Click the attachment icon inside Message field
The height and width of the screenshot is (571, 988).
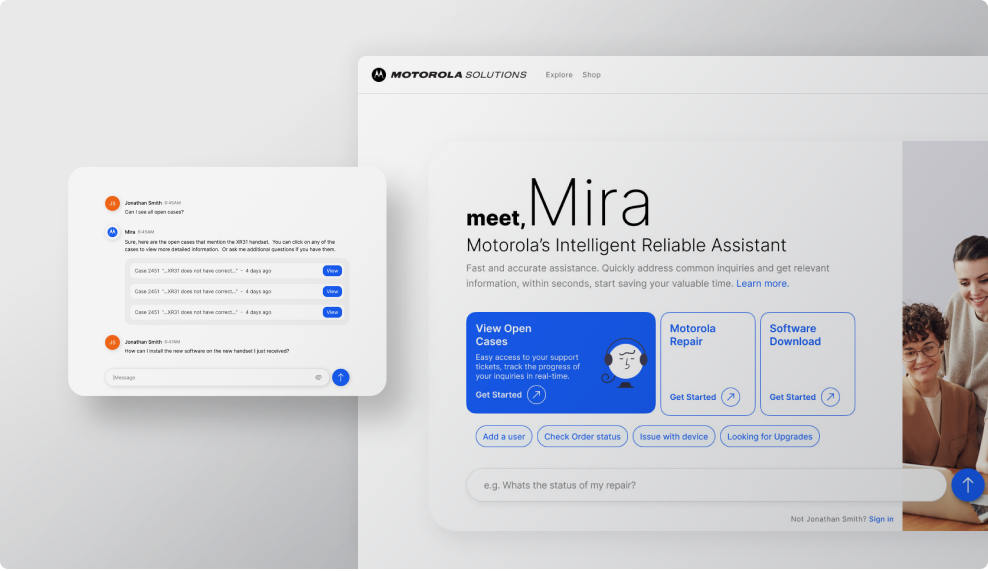click(318, 378)
